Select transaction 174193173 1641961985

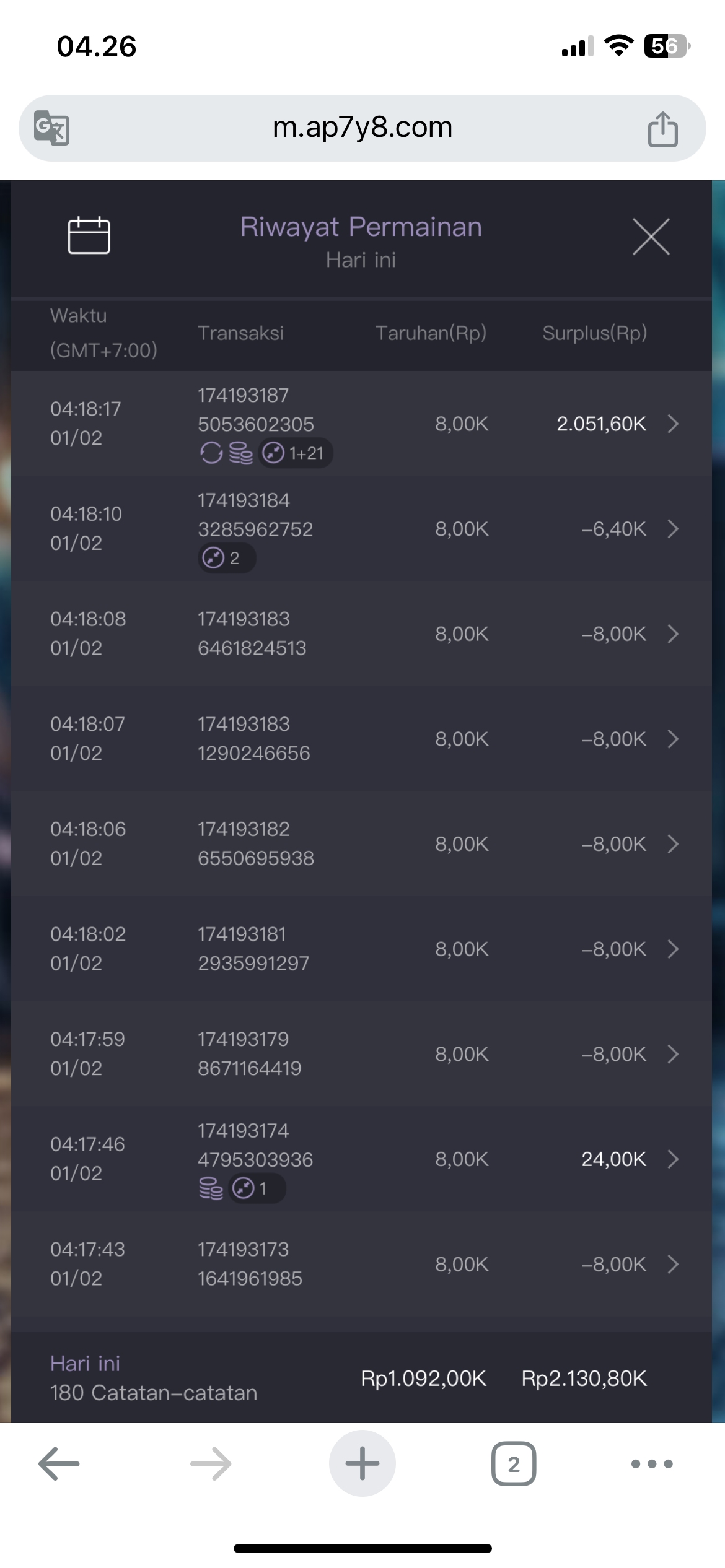[250, 1264]
